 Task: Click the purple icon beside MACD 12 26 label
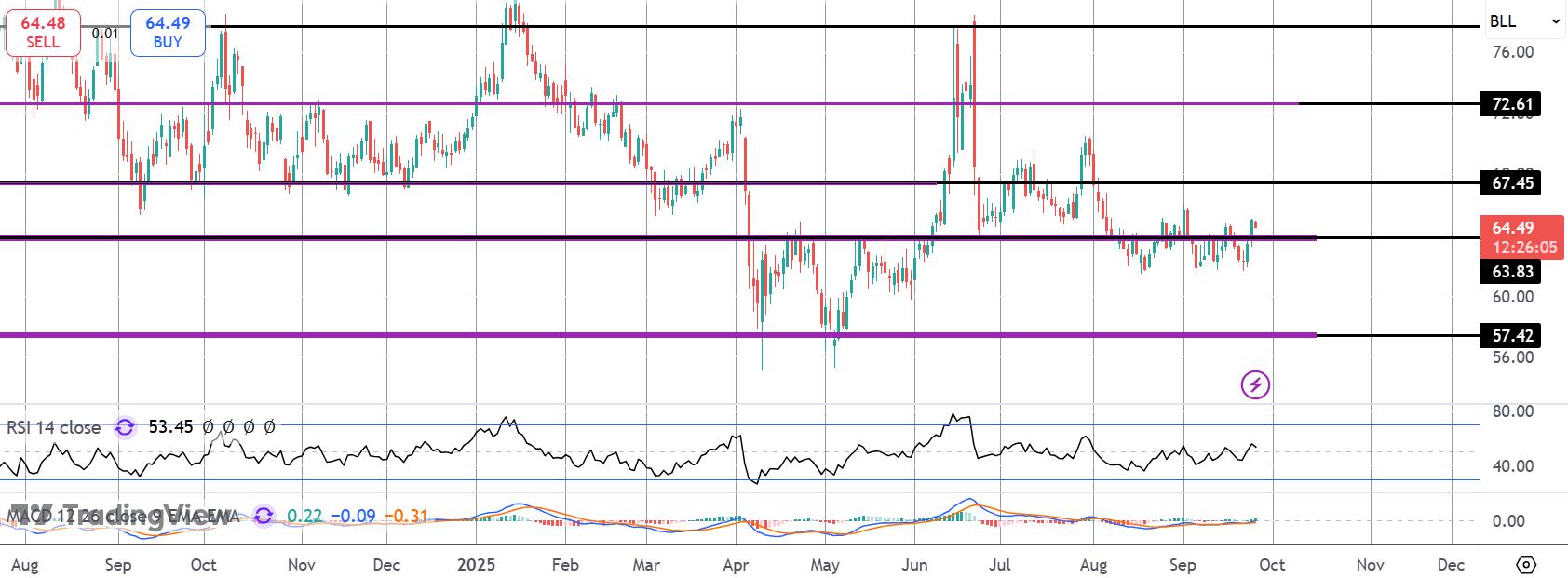point(264,515)
